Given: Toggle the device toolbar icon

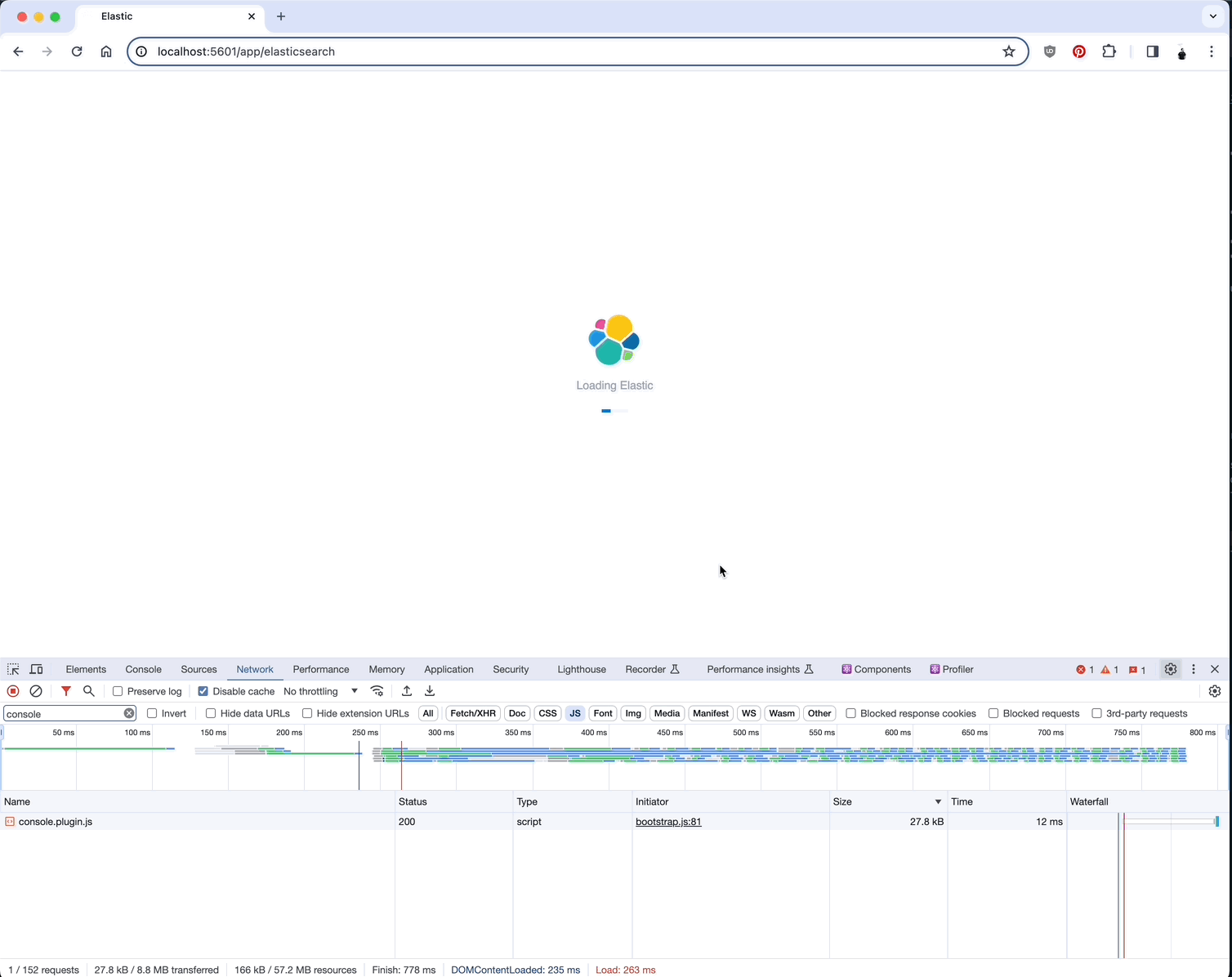Looking at the screenshot, I should (36, 669).
